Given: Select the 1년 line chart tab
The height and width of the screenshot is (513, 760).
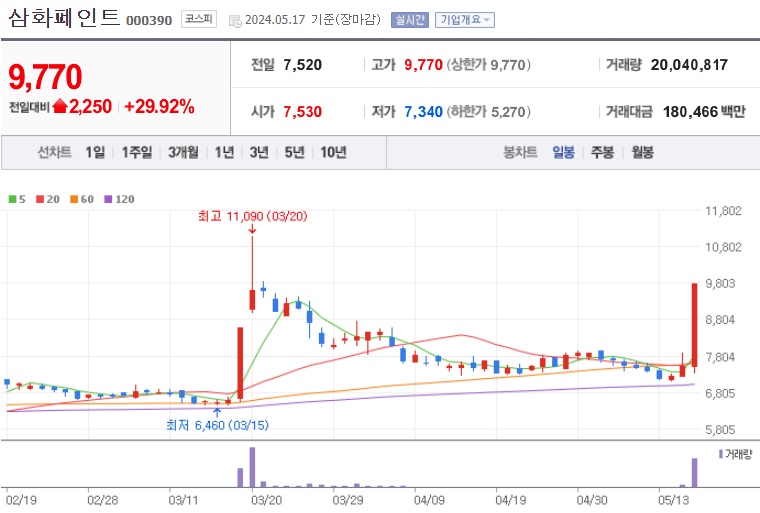Looking at the screenshot, I should 224,152.
